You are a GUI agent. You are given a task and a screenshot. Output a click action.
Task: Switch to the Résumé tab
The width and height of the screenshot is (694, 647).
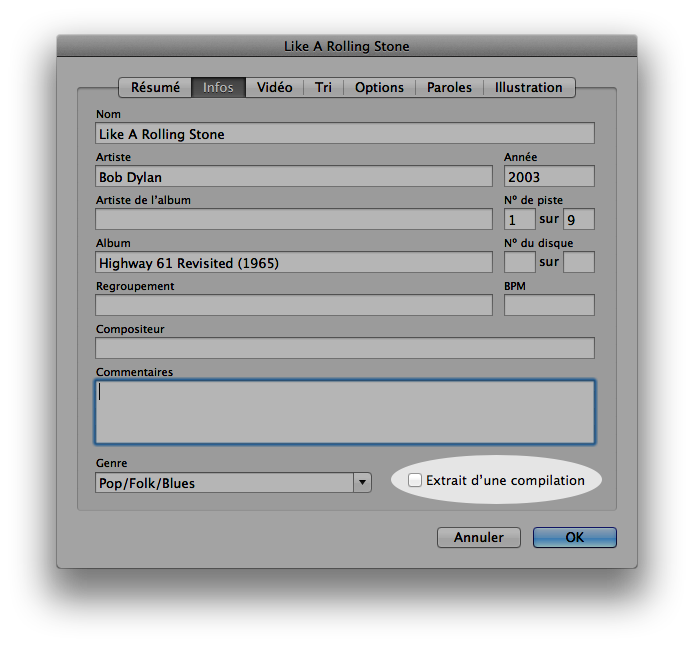[155, 88]
